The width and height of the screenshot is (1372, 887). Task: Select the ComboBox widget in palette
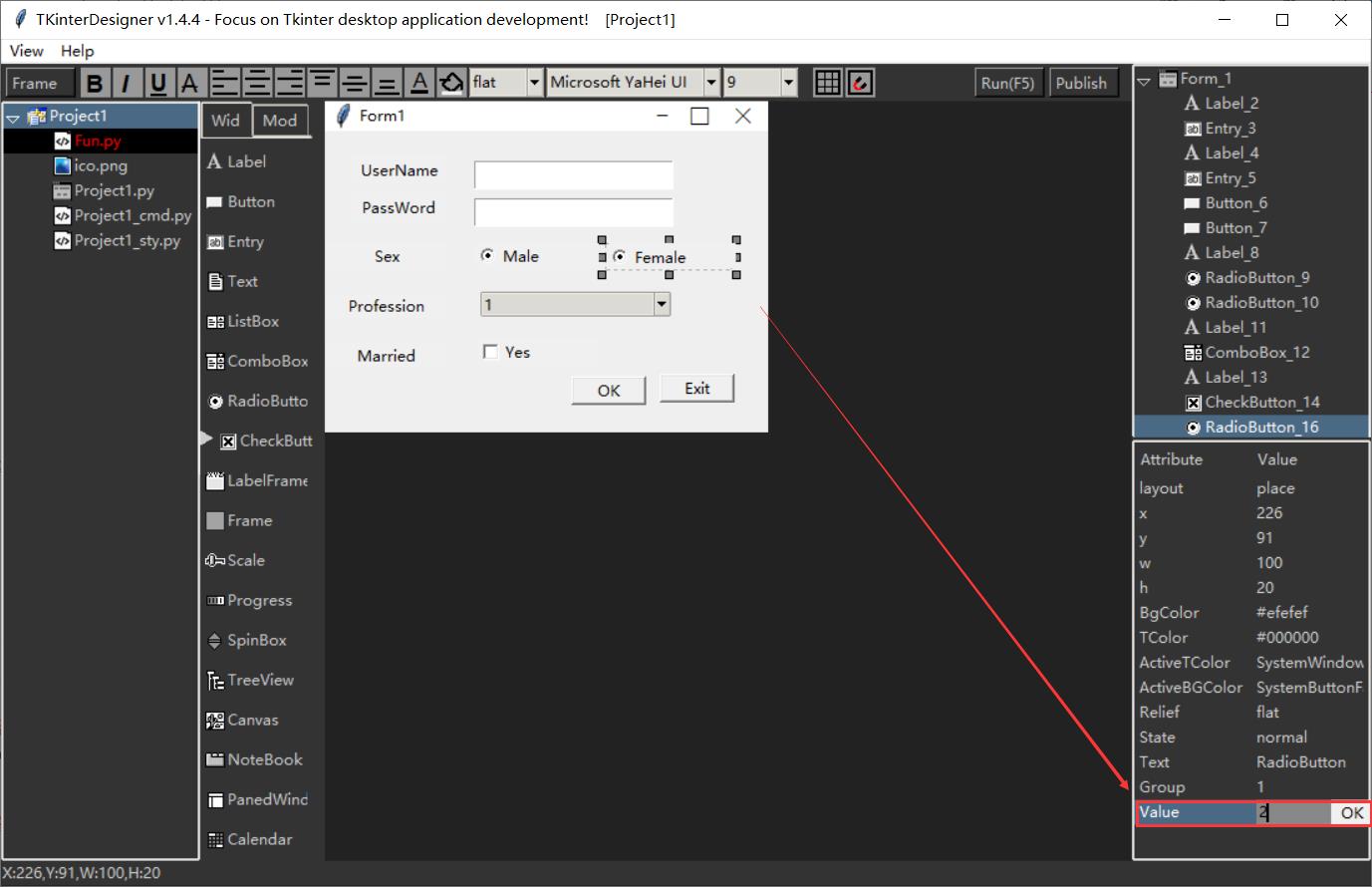pos(258,361)
